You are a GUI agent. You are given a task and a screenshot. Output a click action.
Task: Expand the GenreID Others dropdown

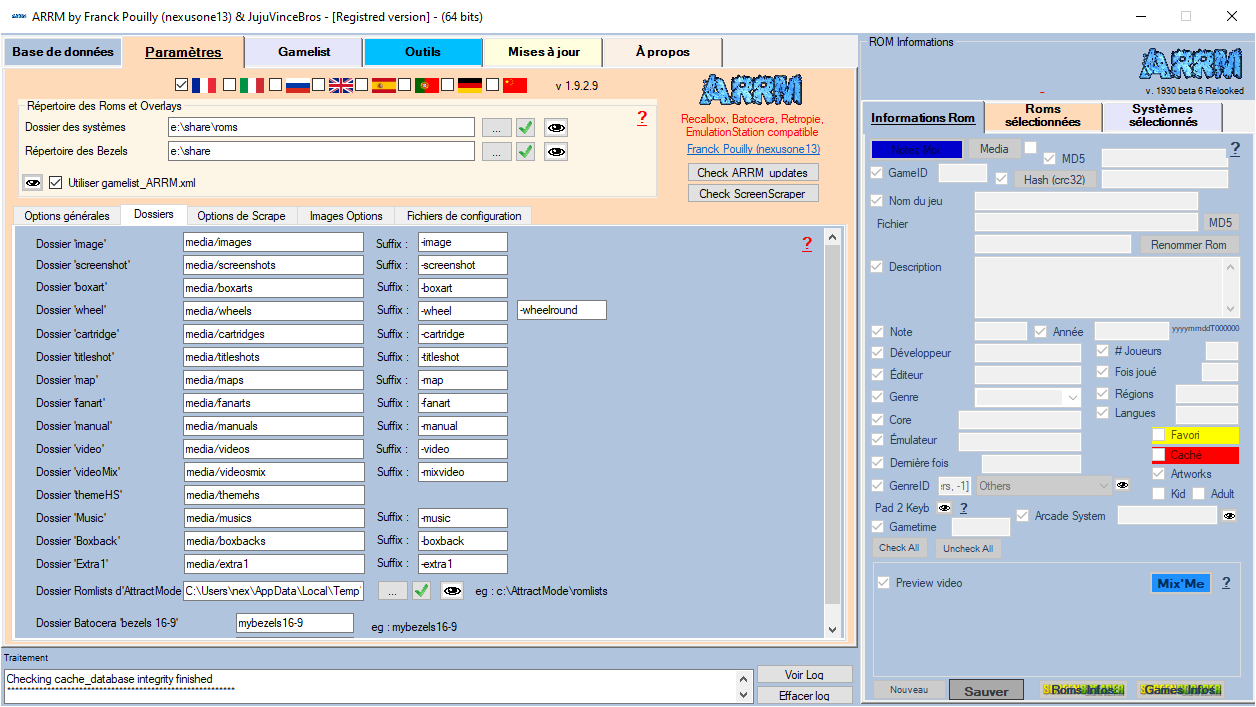pos(1103,486)
